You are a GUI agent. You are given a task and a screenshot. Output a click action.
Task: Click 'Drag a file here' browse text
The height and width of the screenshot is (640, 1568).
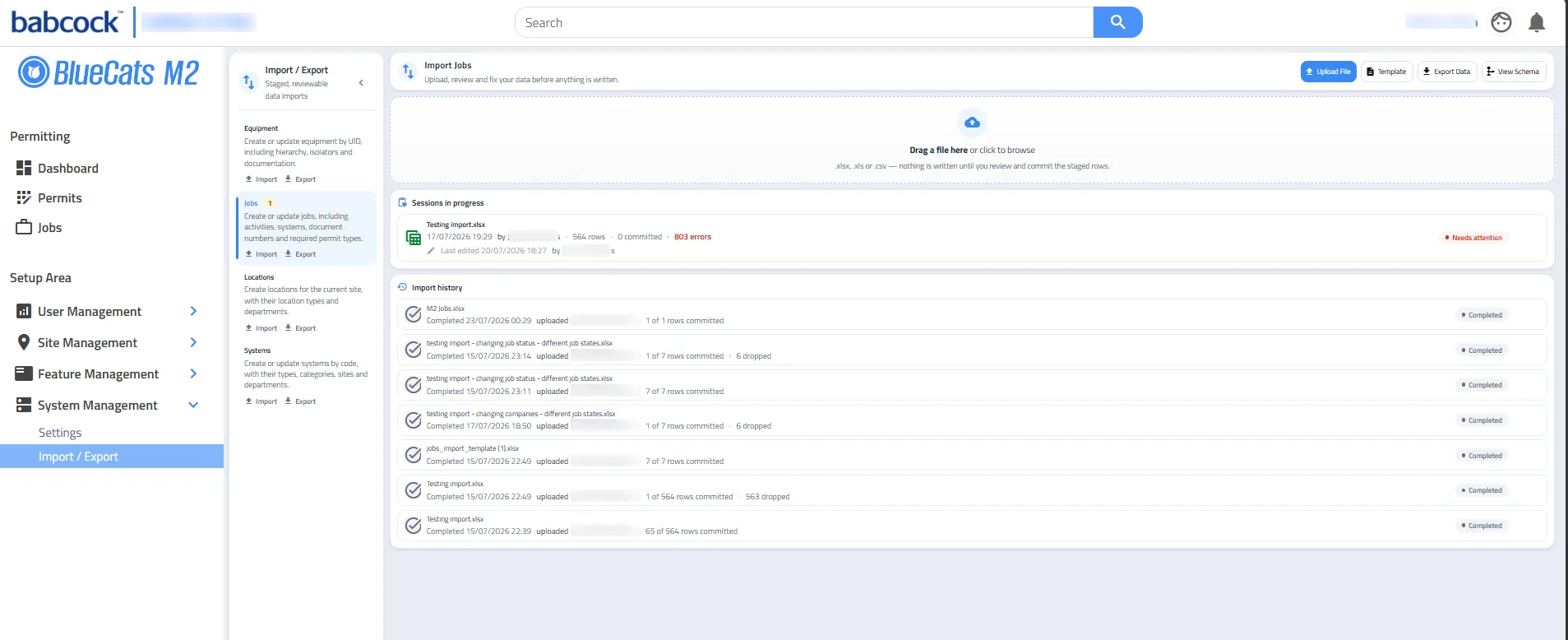(x=972, y=151)
